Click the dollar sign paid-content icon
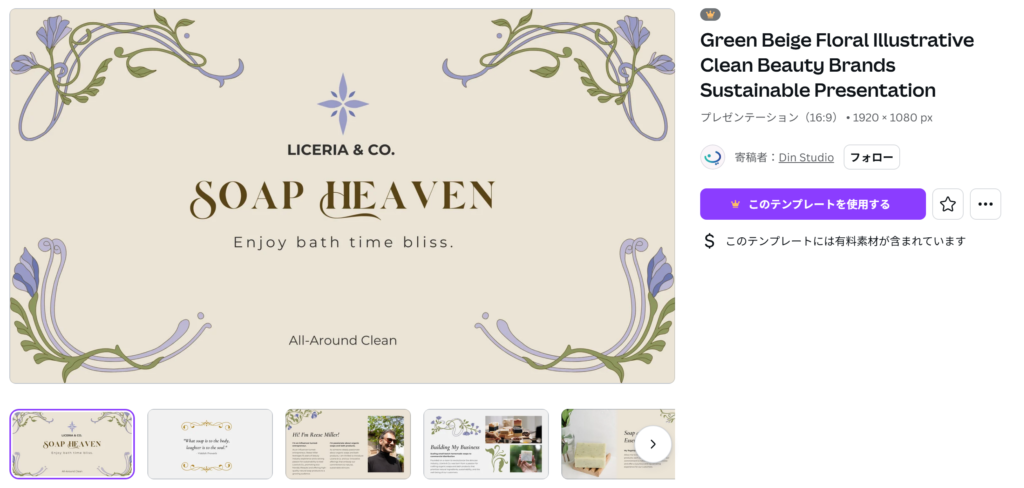1024x488 pixels. tap(710, 241)
